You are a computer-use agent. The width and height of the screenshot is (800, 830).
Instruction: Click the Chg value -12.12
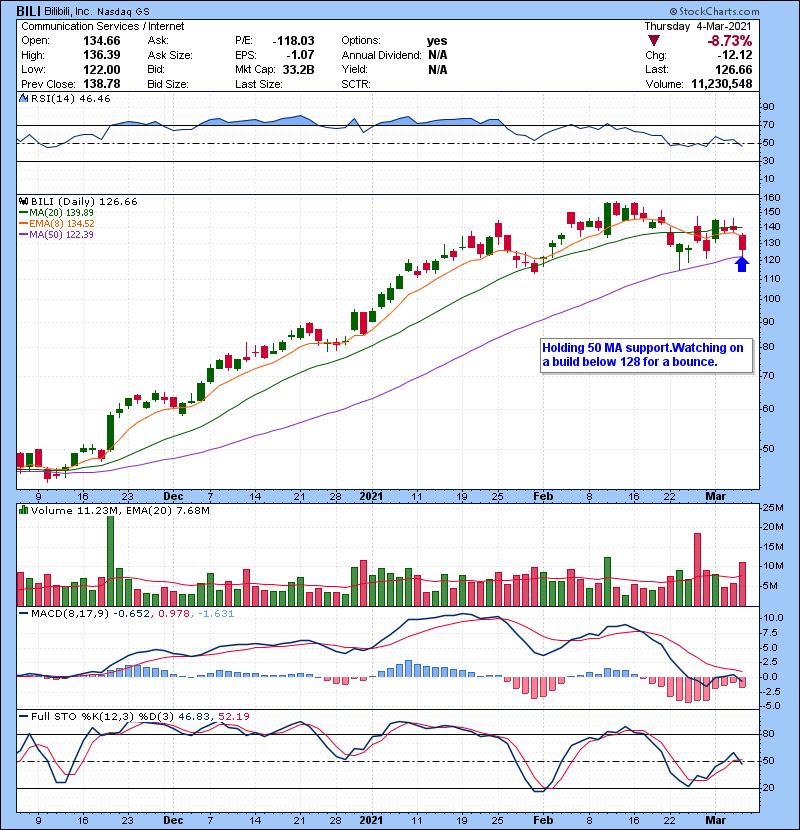tap(735, 55)
